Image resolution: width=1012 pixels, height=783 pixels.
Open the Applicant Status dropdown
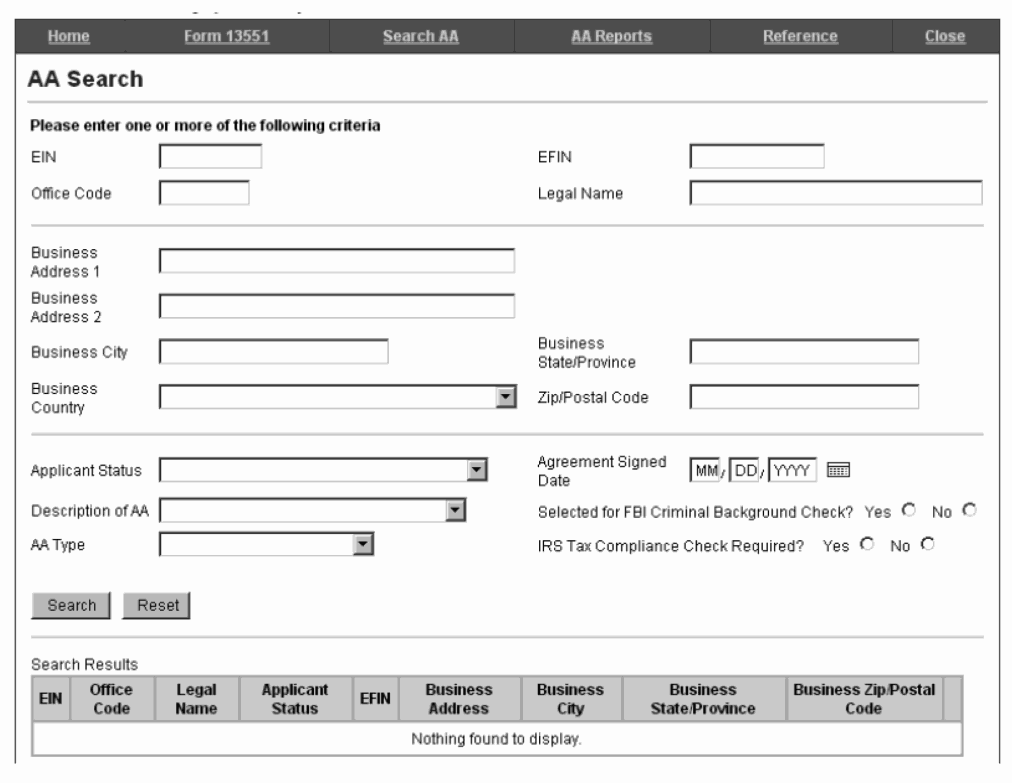point(477,470)
